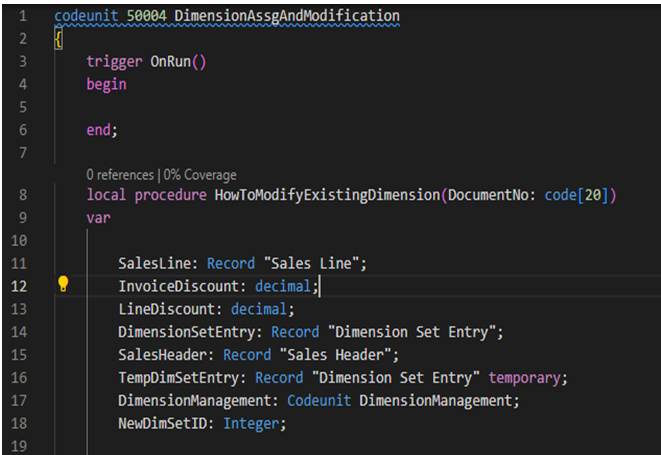Click line number 5 in the gutter

coord(23,107)
